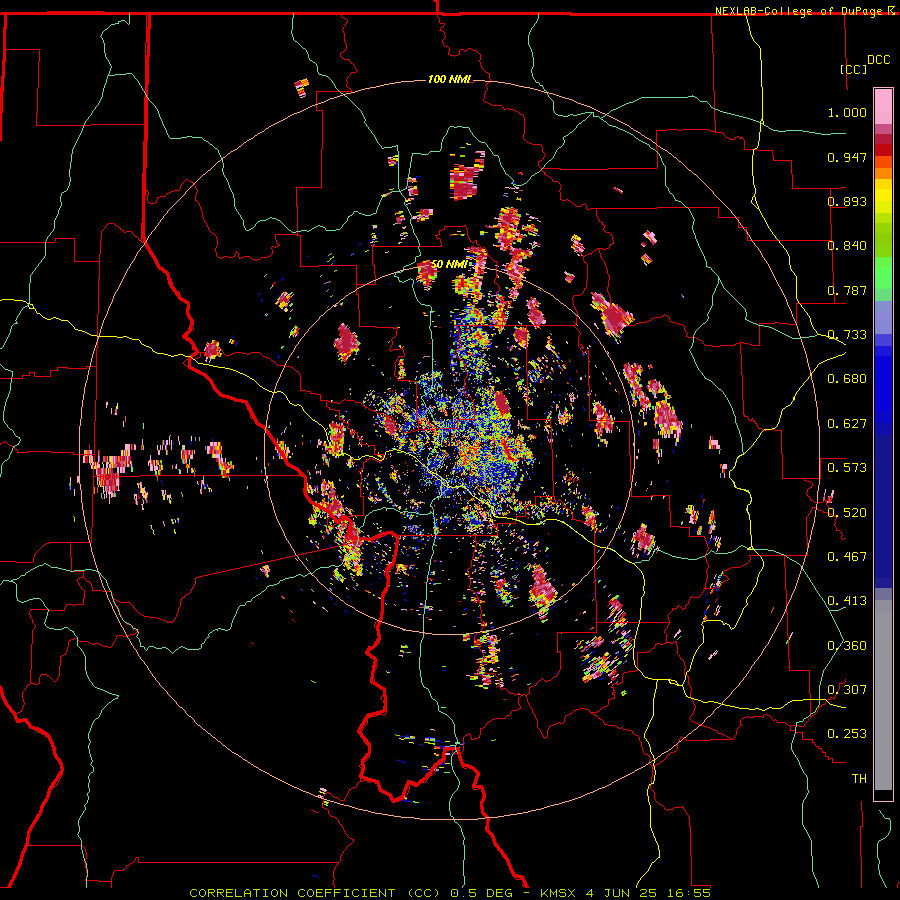Click the 0.360 legend value
900x900 pixels.
pos(847,646)
